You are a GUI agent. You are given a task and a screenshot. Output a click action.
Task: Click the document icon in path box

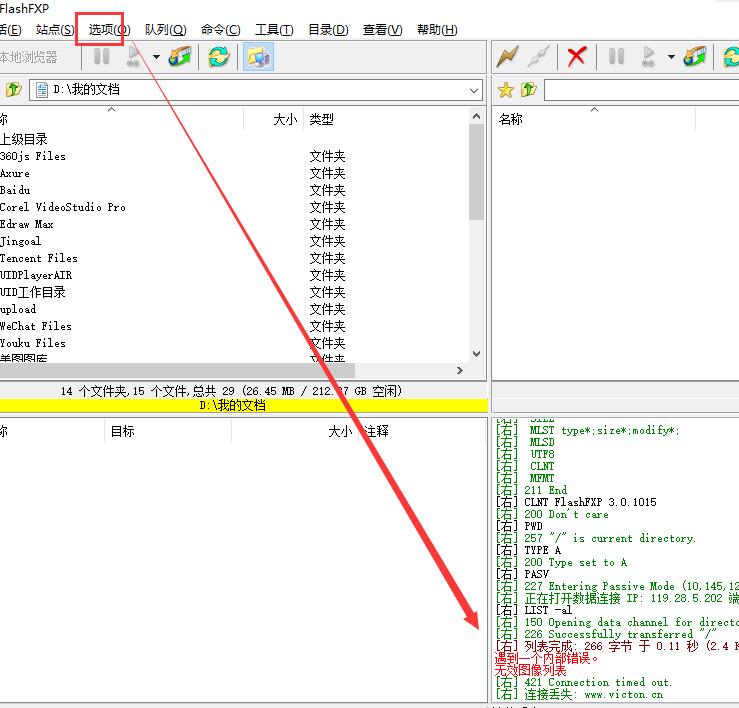tap(41, 90)
